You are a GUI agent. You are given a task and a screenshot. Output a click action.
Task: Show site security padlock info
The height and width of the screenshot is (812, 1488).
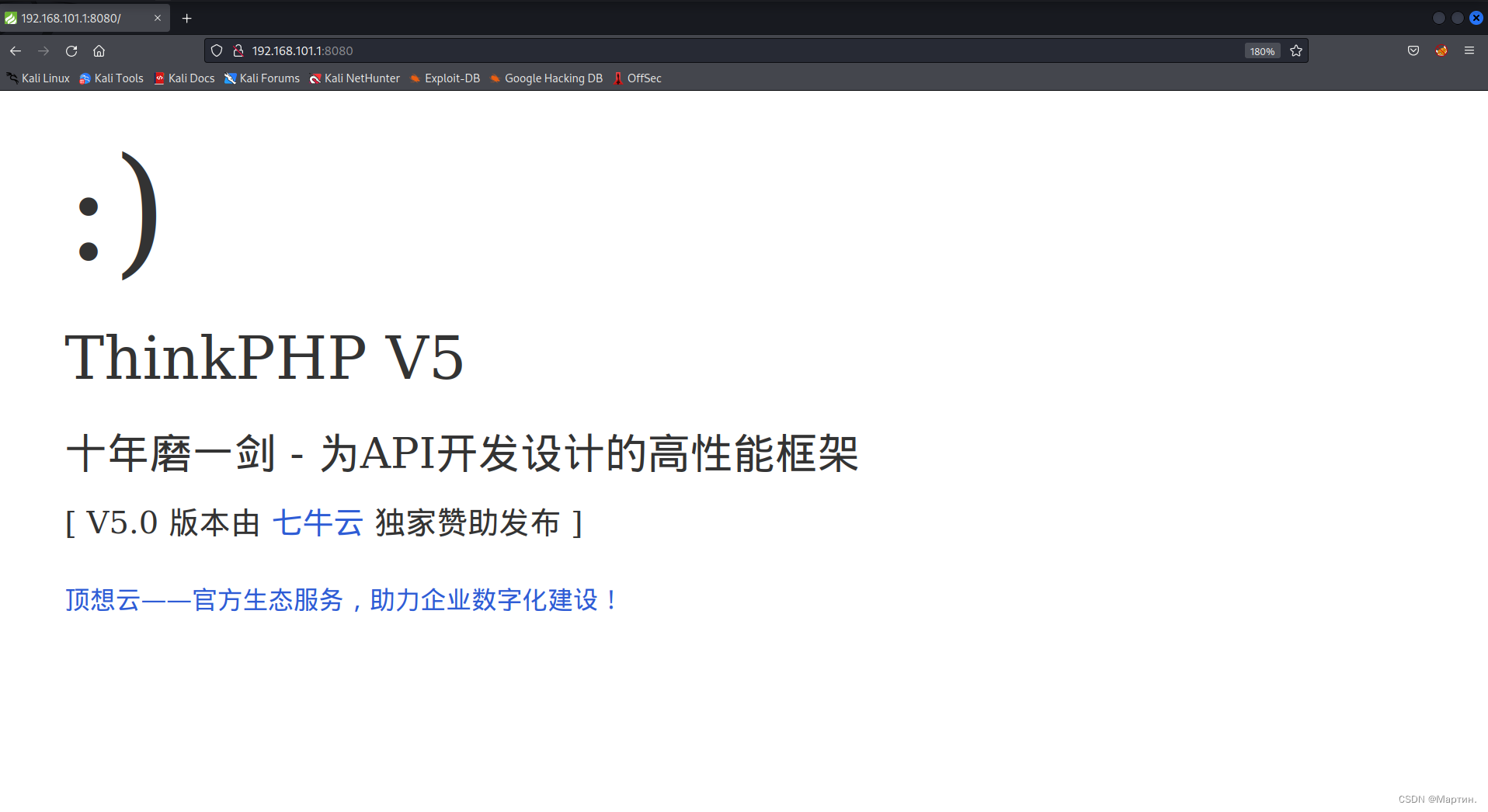[x=238, y=51]
